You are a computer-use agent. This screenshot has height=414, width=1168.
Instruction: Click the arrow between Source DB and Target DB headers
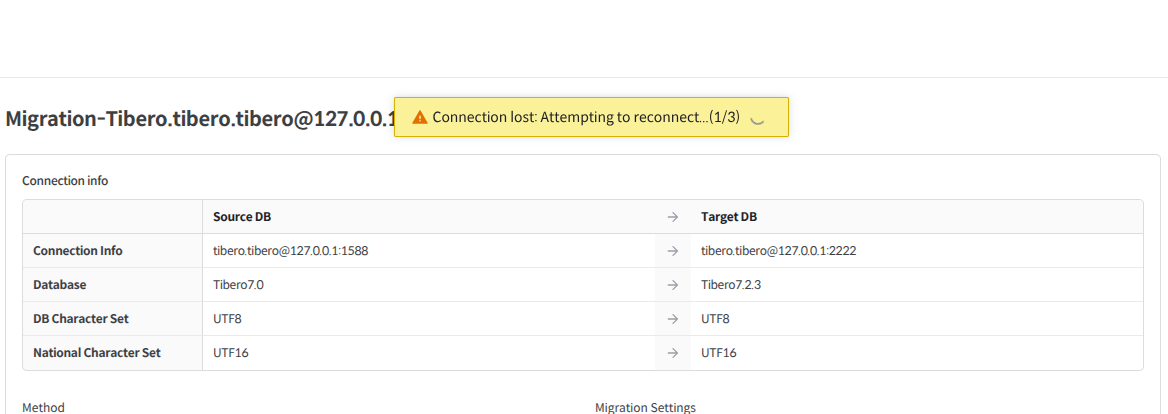point(673,217)
